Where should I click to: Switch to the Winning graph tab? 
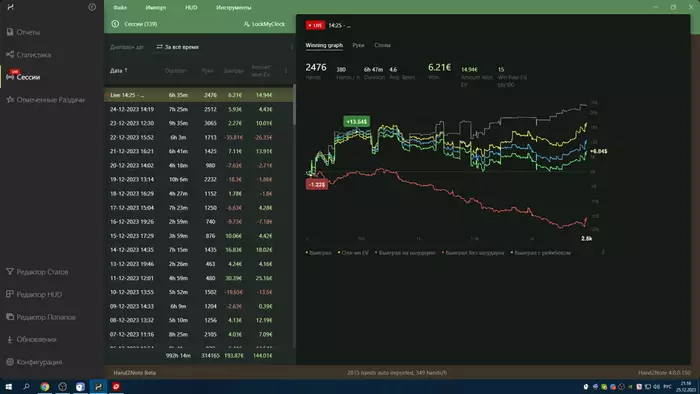click(324, 45)
